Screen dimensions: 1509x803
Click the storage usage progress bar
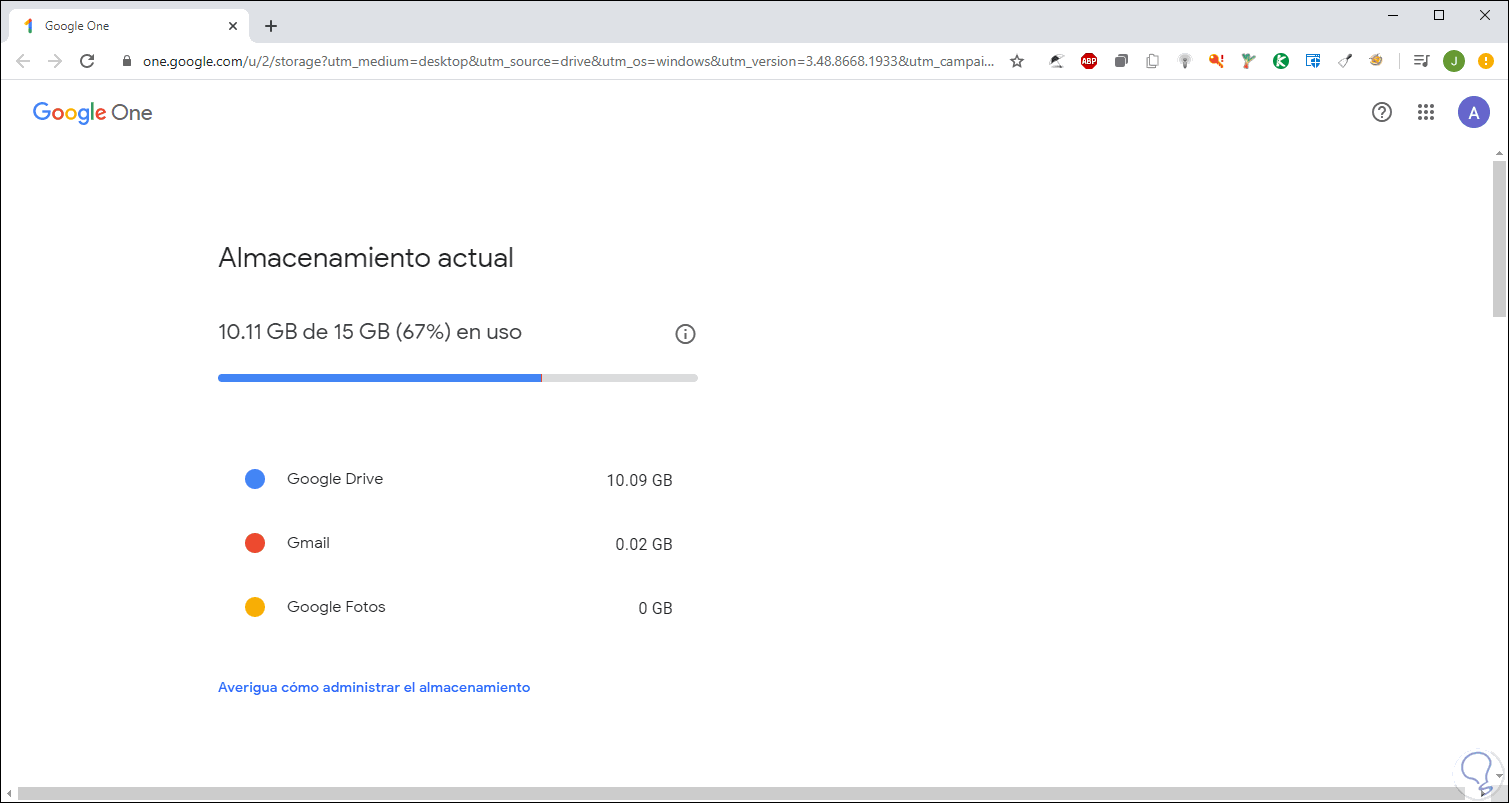(458, 378)
